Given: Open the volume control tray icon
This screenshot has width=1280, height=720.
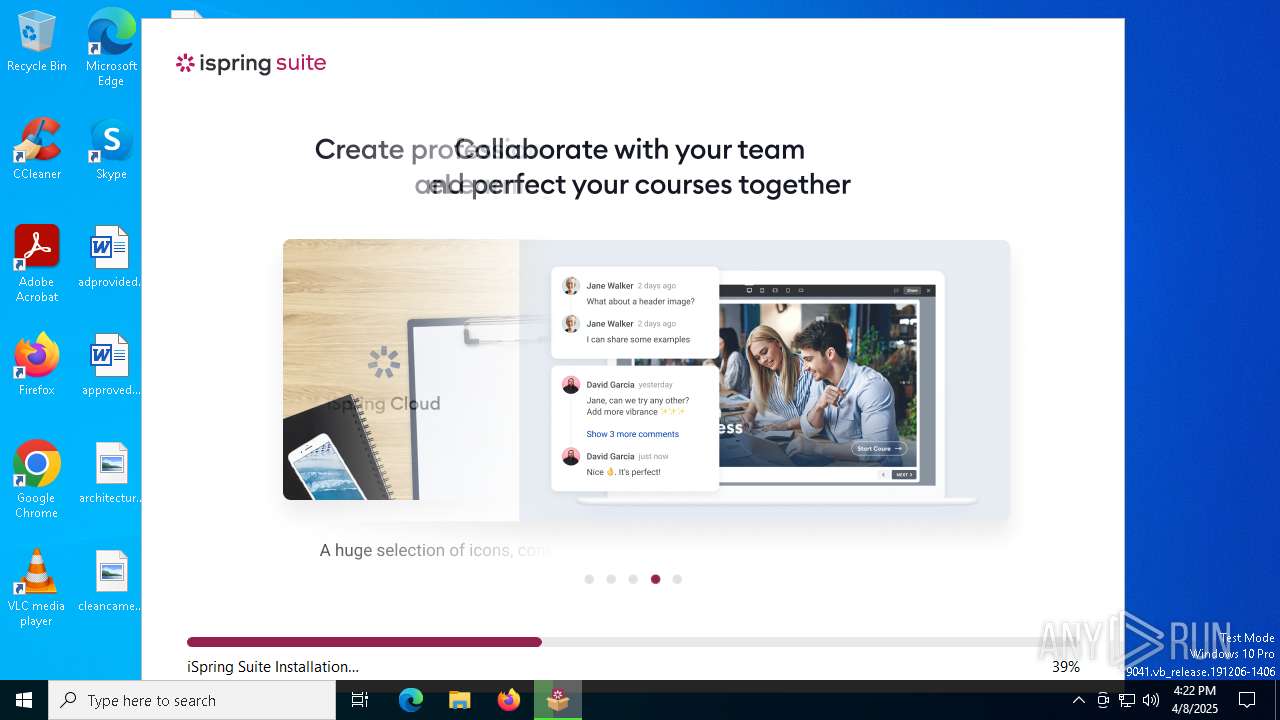Looking at the screenshot, I should pos(1151,700).
